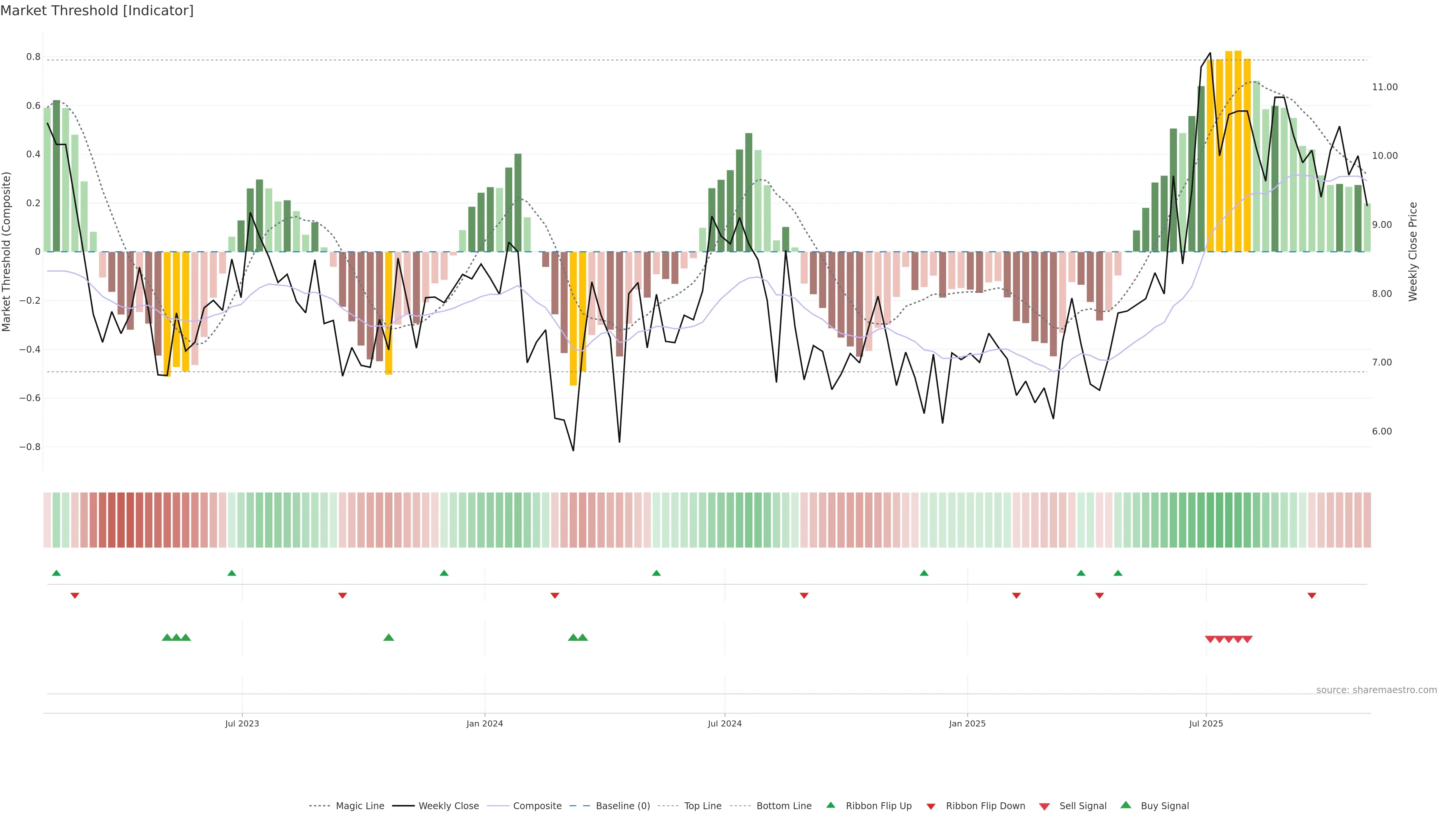Screen dimensions: 1456x819
Task: Click the lone buy signal triangle before Jan 2024
Action: point(388,637)
